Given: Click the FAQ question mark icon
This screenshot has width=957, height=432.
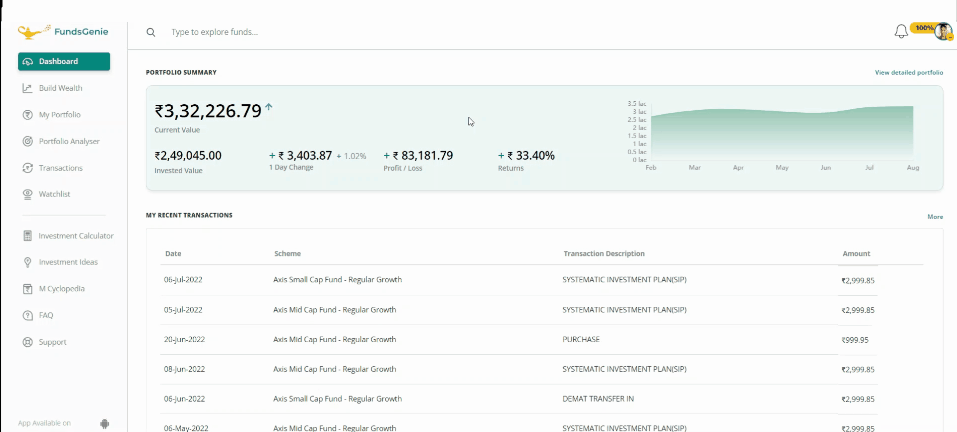Looking at the screenshot, I should coord(27,315).
